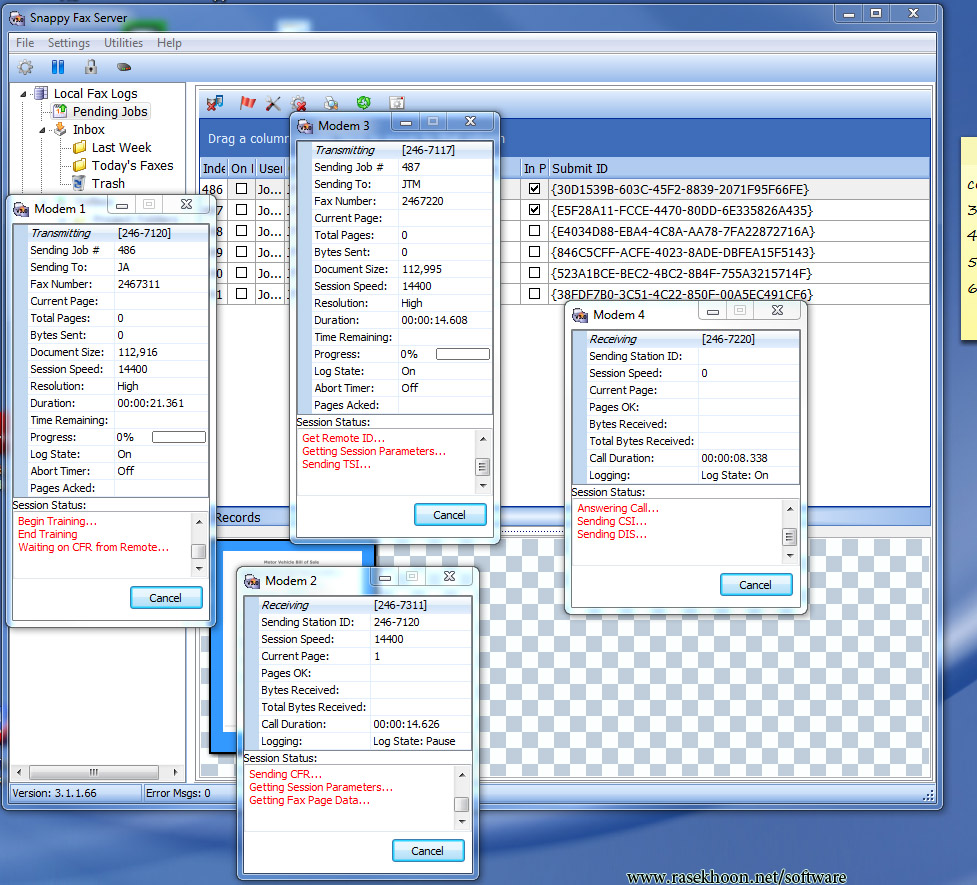The image size is (977, 885).
Task: Click the Modem 1 progress bar
Action: coord(178,438)
